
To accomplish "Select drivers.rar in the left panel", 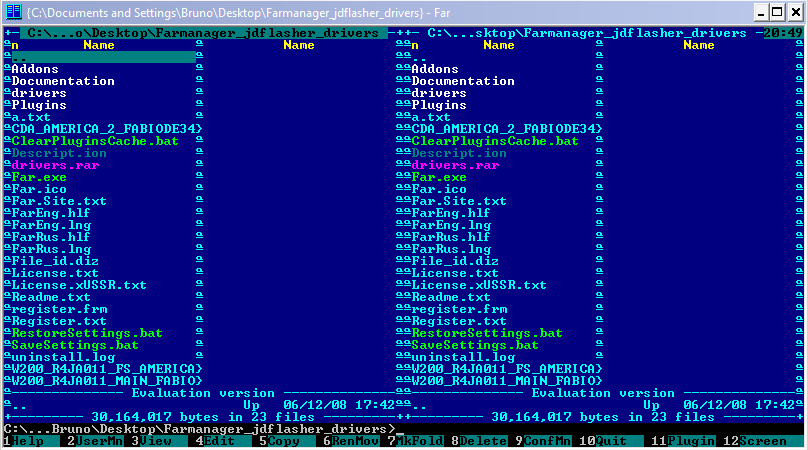I will tap(48, 165).
